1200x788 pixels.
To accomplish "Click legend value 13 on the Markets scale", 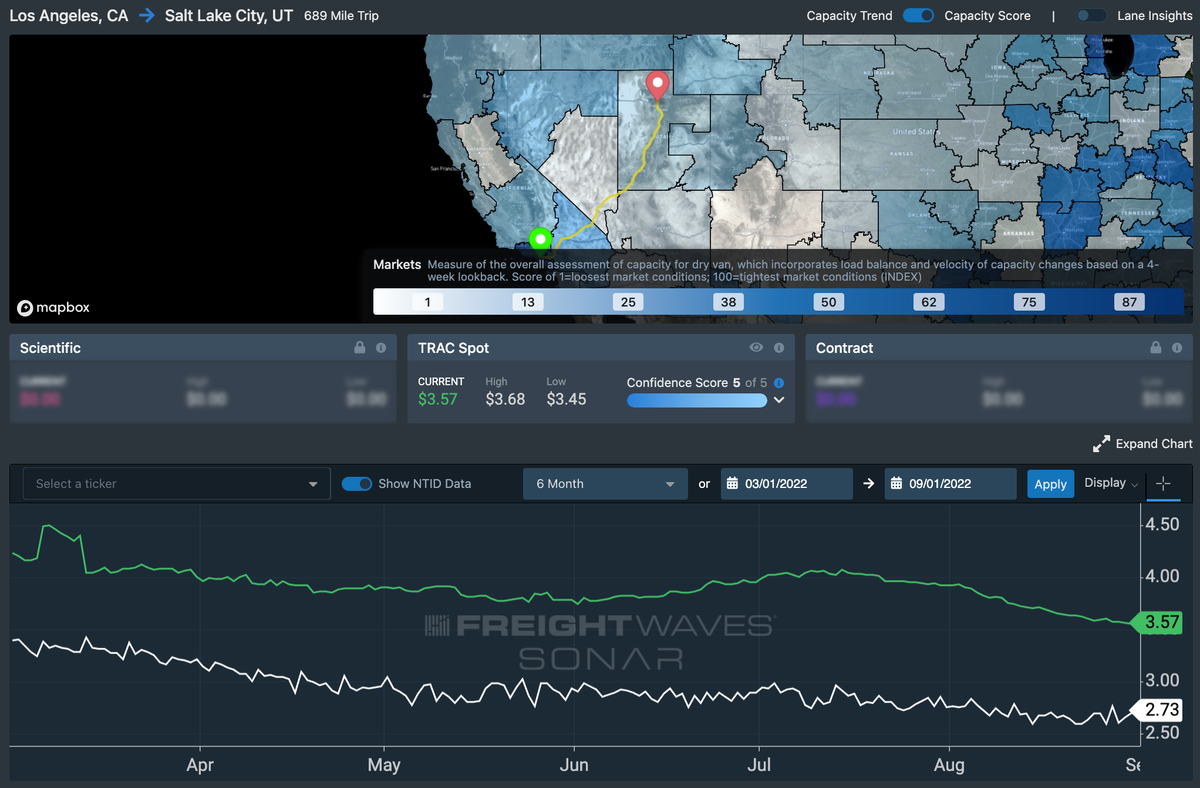I will point(527,302).
